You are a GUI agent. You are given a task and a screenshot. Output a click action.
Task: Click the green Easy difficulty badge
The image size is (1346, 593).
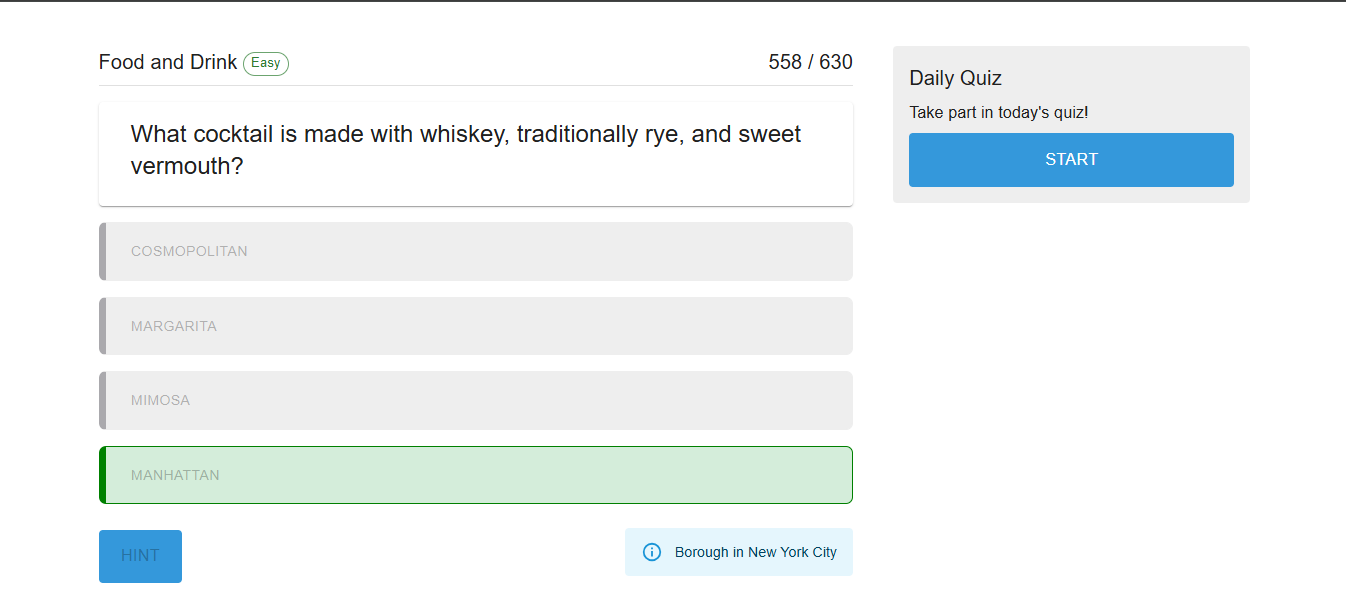[x=266, y=63]
